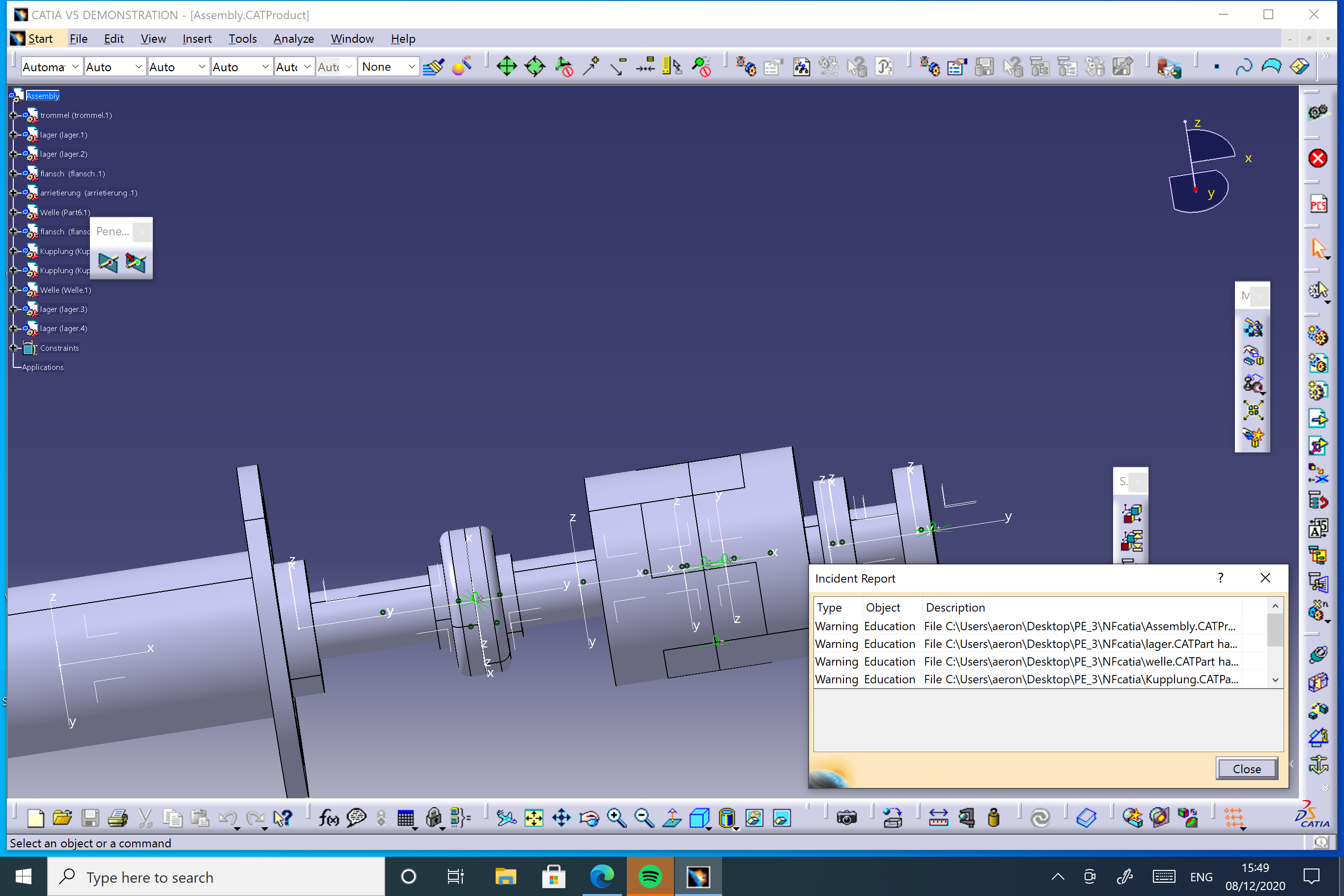Image resolution: width=1344 pixels, height=896 pixels.
Task: Select the lager.CATPart warning row
Action: [1027, 644]
